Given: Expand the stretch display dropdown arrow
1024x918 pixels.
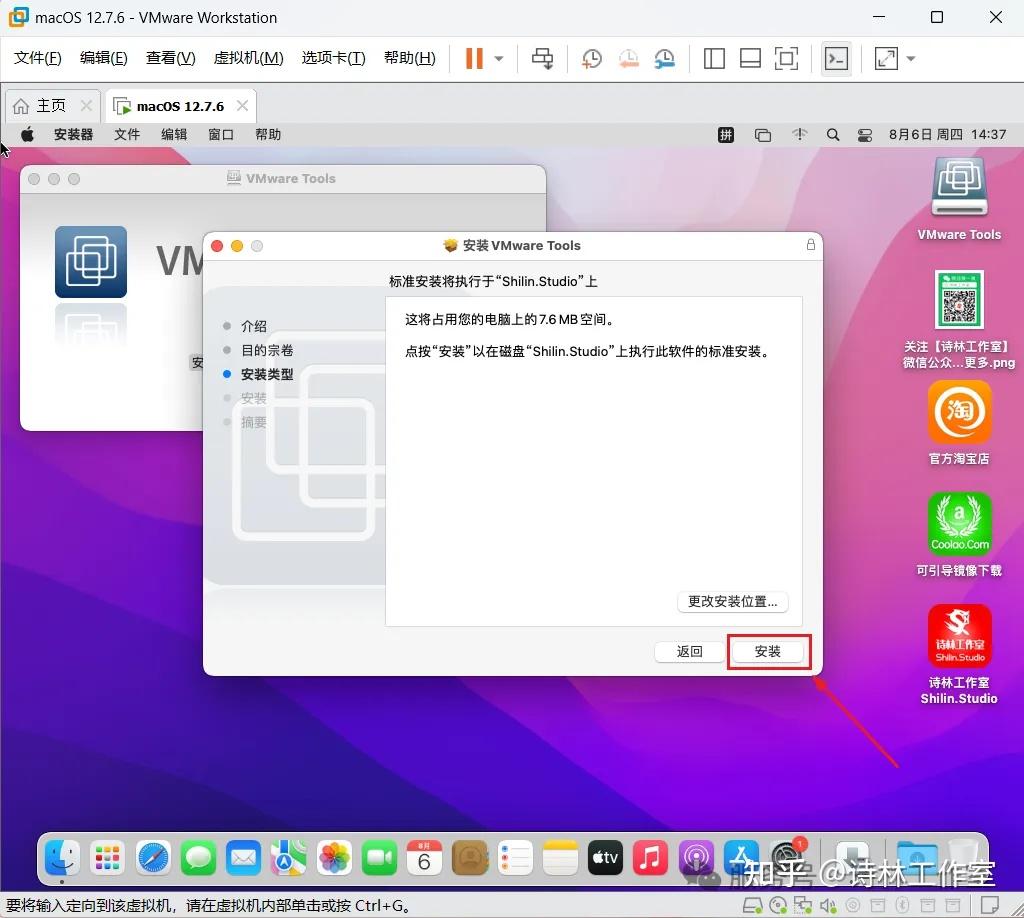Looking at the screenshot, I should click(x=911, y=58).
